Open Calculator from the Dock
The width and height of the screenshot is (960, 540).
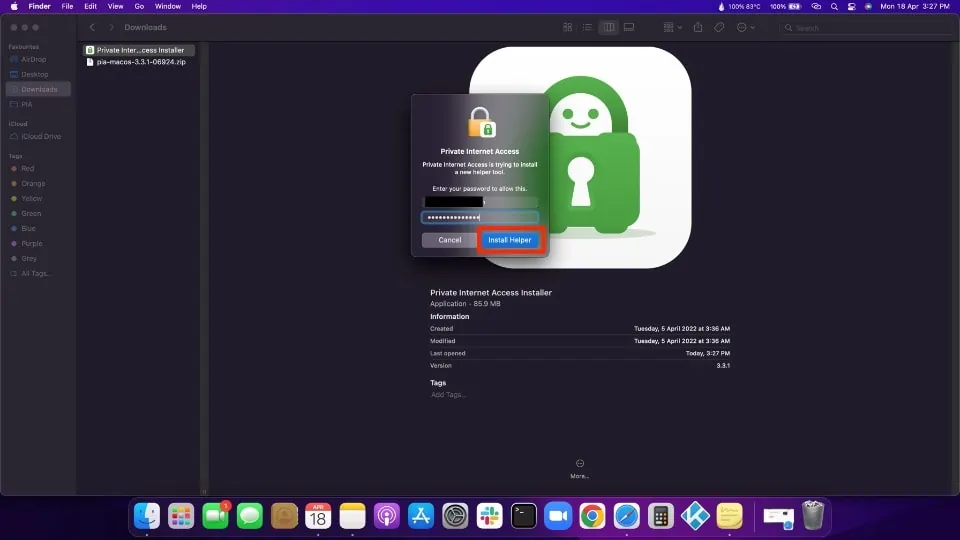click(661, 516)
